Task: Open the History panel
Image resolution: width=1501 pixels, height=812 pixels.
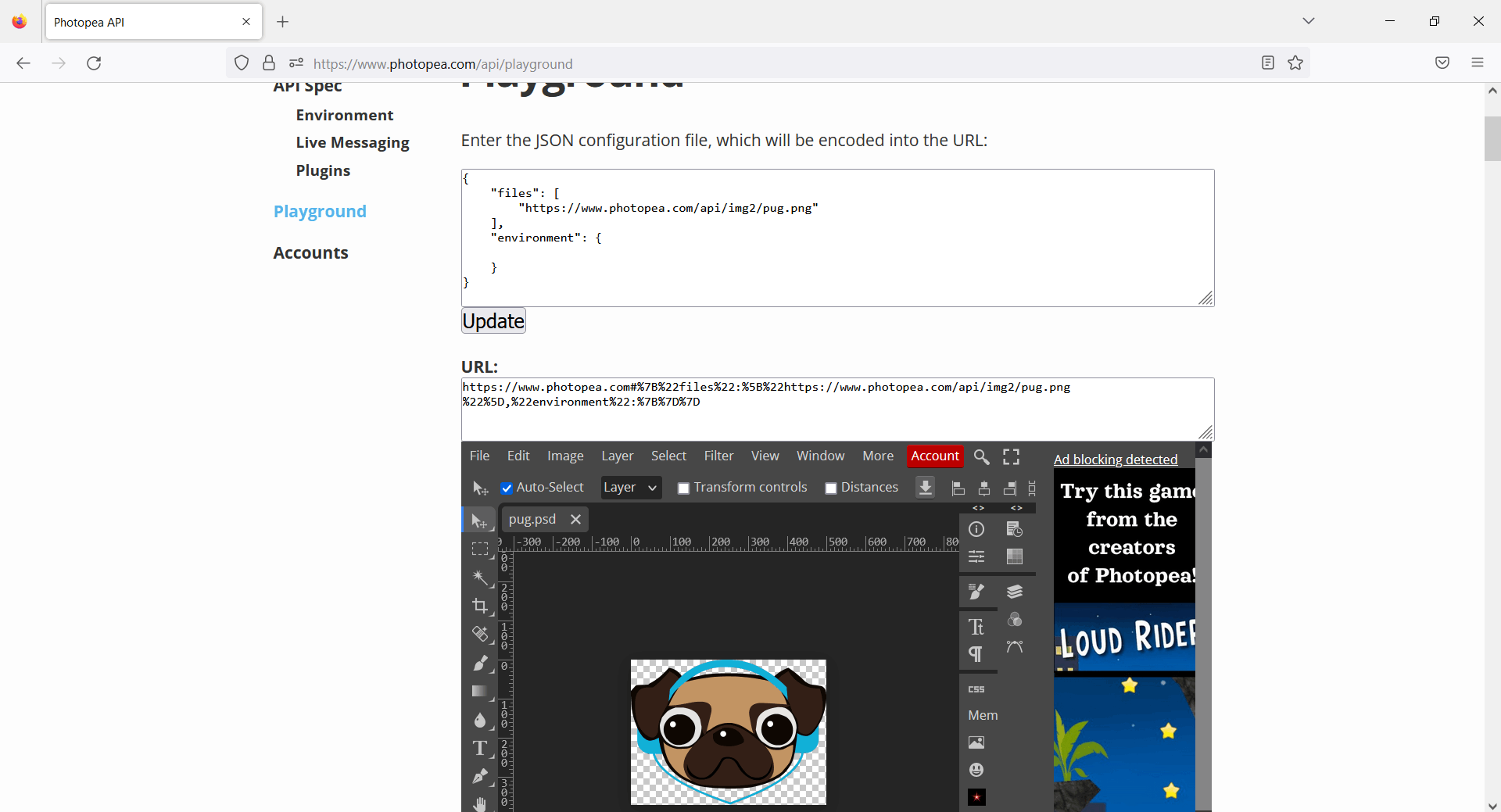Action: 1014,529
